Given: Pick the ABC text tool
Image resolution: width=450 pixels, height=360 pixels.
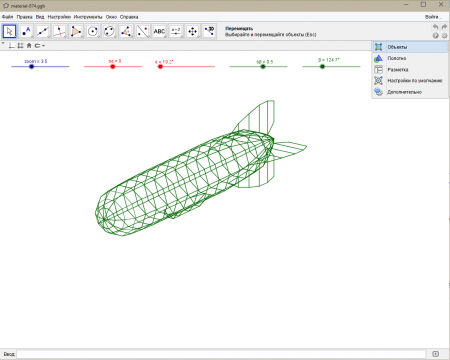Looking at the screenshot, I should (159, 31).
